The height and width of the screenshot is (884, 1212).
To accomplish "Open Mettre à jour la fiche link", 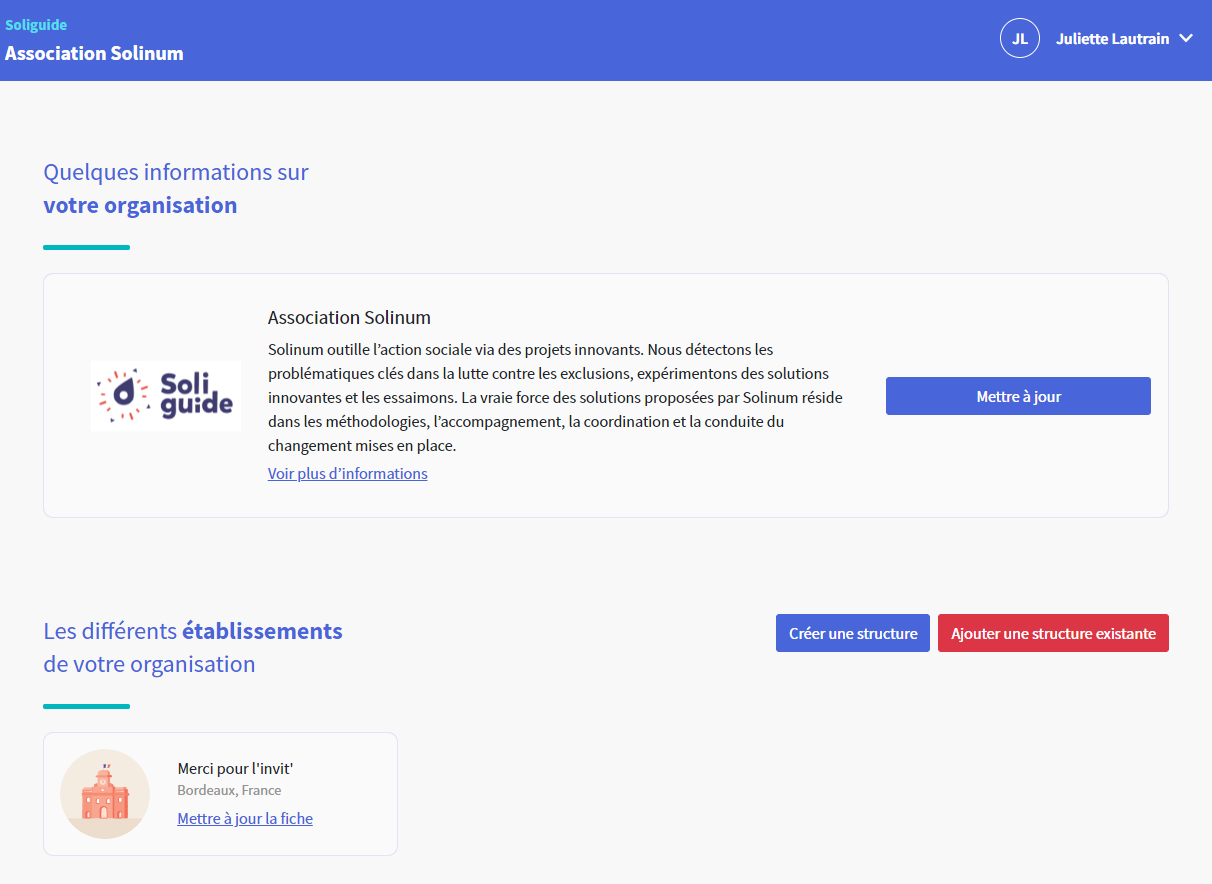I will 245,819.
